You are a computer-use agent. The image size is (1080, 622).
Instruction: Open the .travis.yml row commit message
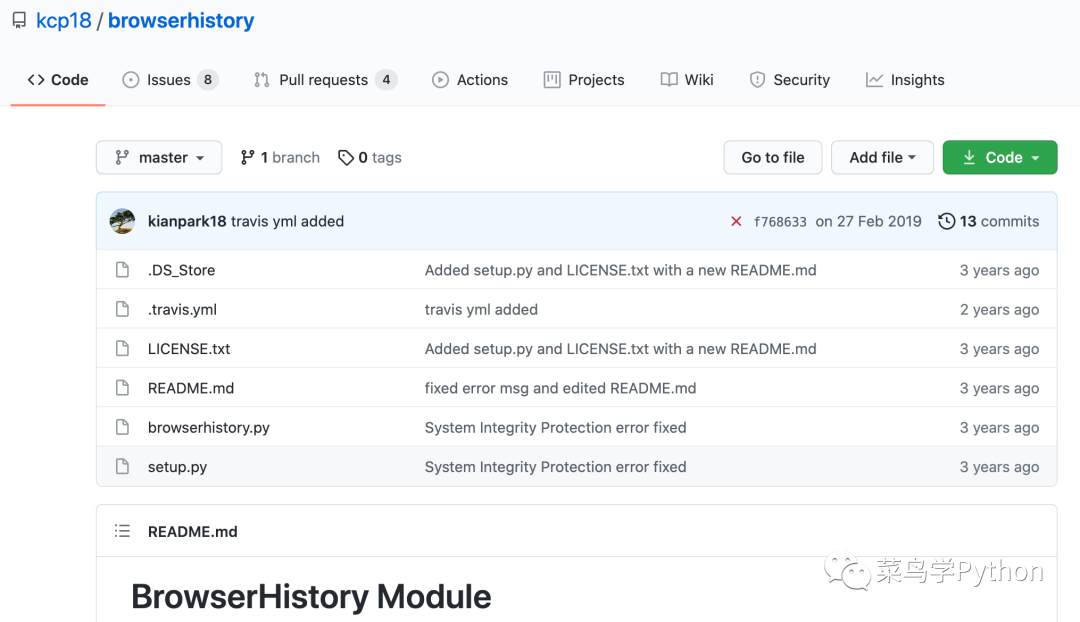point(481,309)
